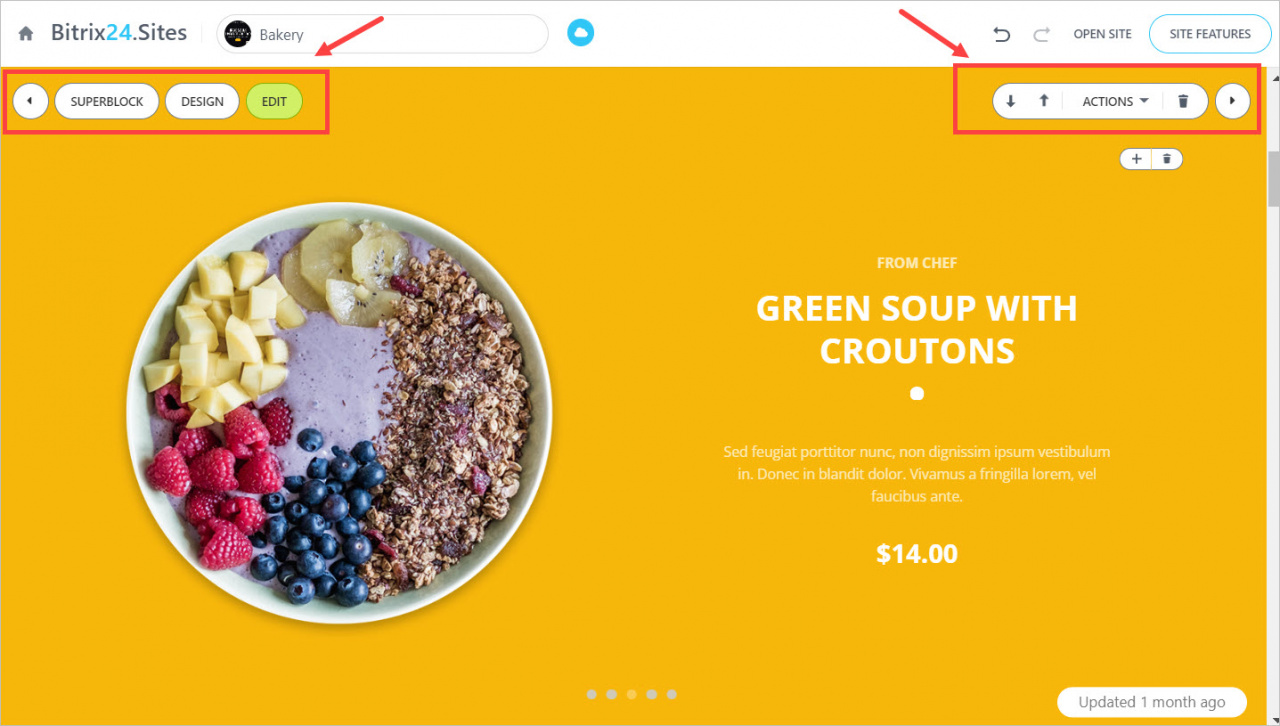The width and height of the screenshot is (1280, 726).
Task: Open the block Design panel
Action: [202, 101]
